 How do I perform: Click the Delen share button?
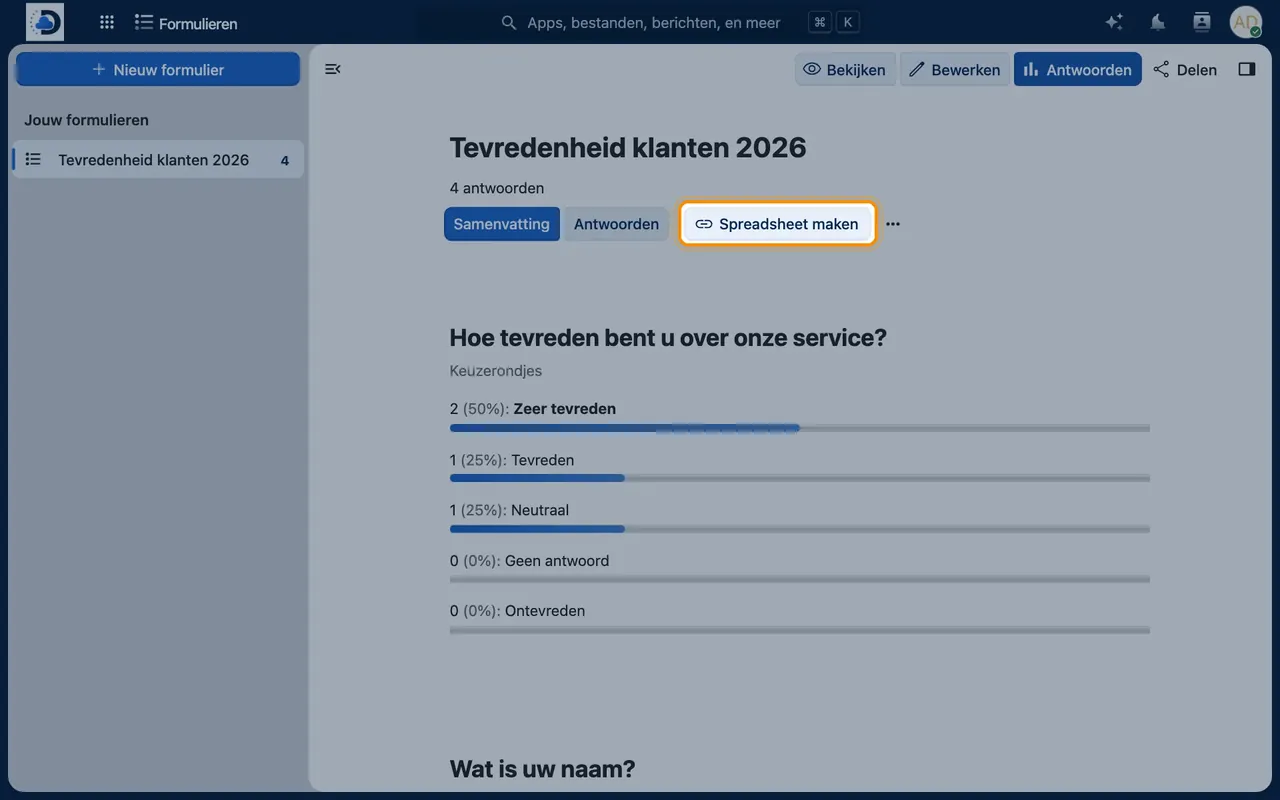point(1185,69)
